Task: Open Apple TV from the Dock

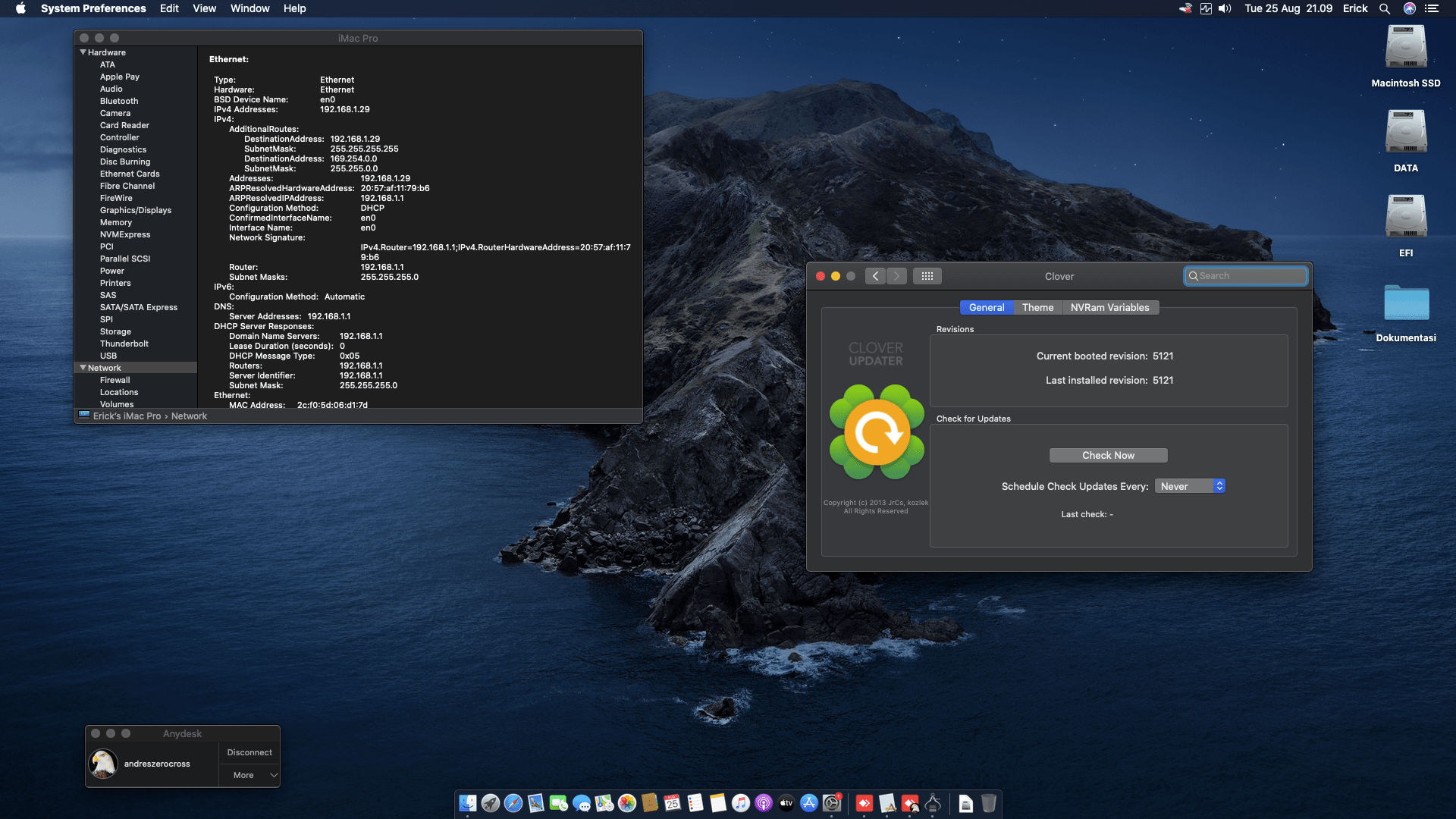Action: point(786,803)
